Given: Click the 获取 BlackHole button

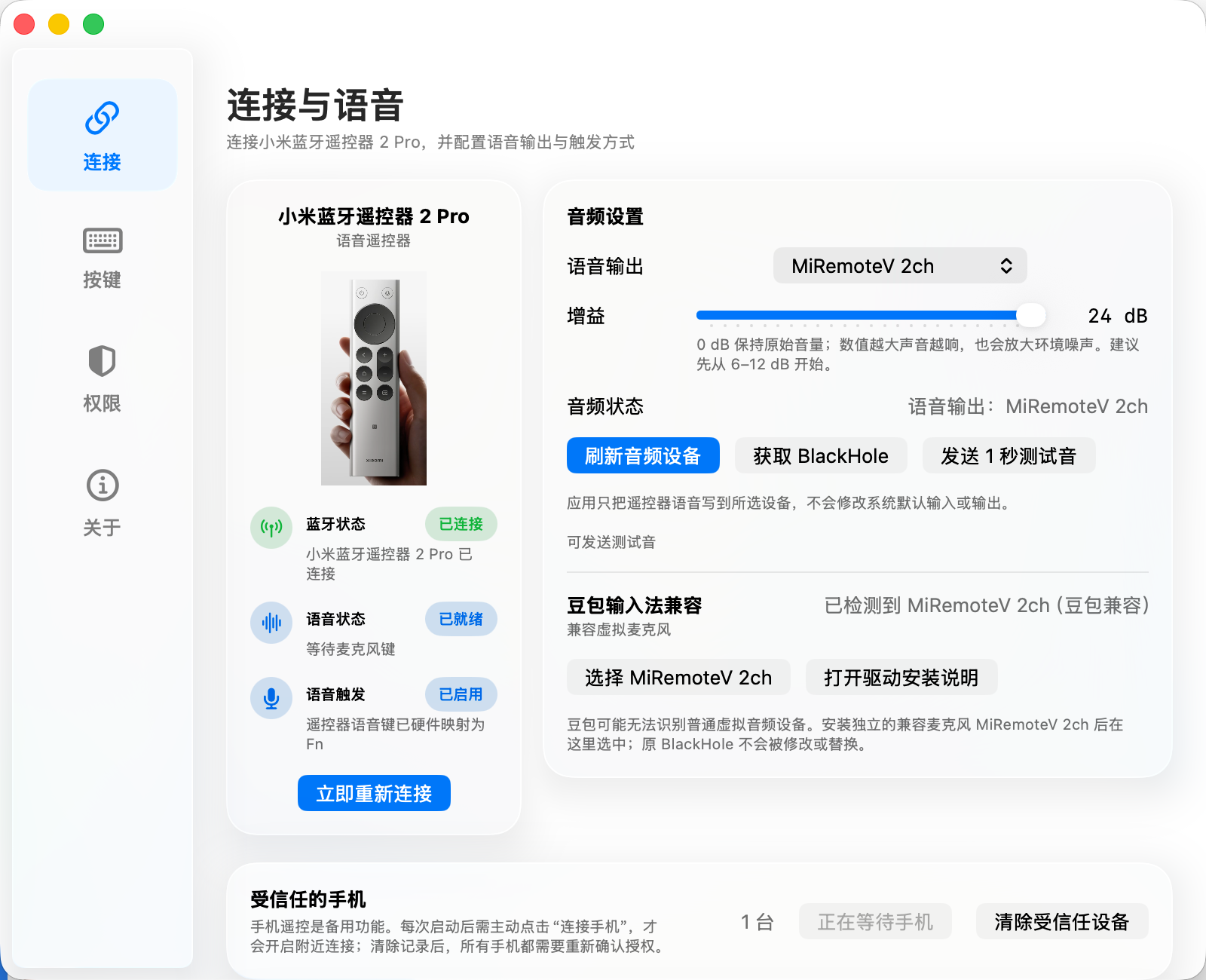Looking at the screenshot, I should [821, 455].
